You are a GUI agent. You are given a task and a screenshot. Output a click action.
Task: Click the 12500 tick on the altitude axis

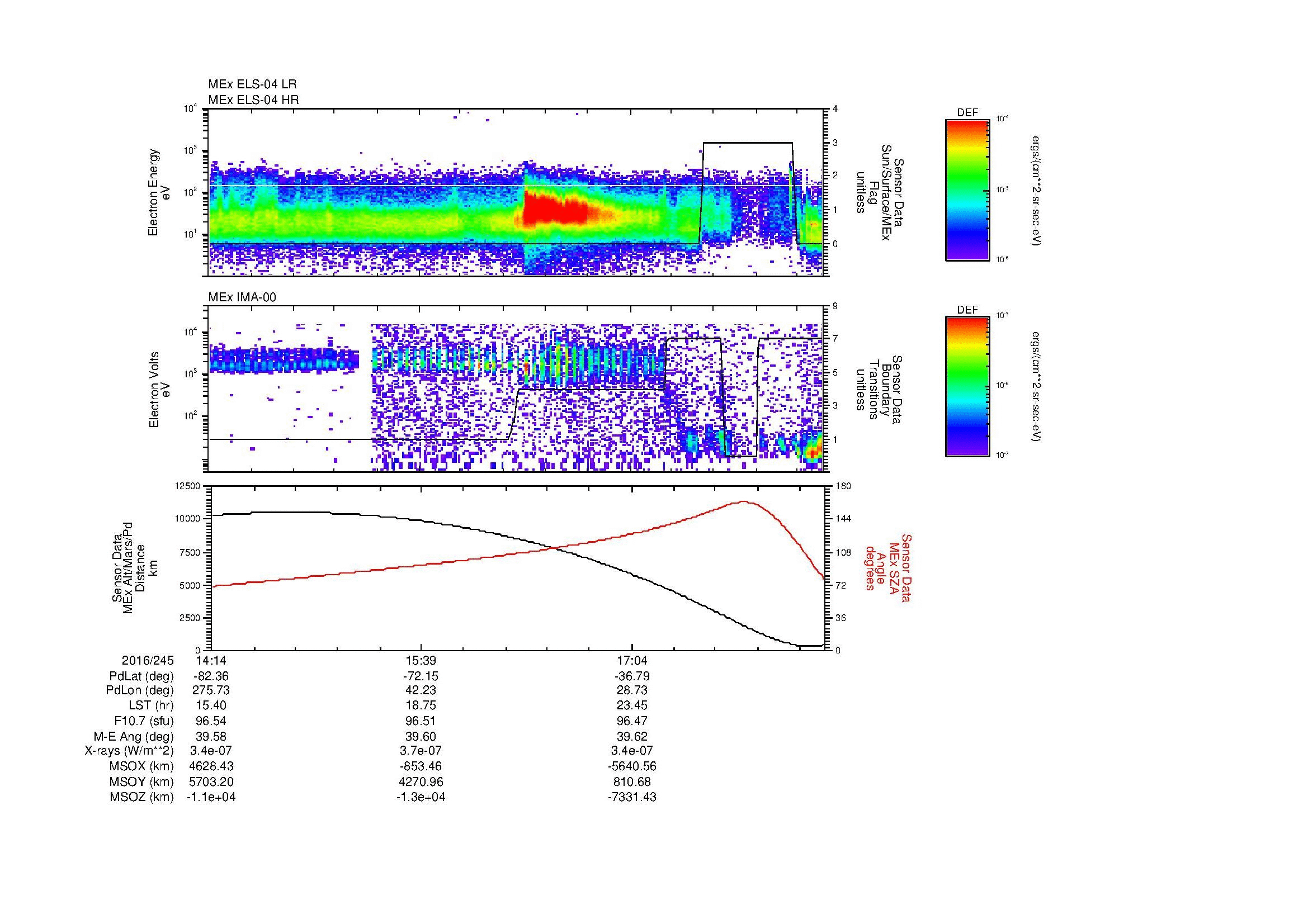[188, 486]
